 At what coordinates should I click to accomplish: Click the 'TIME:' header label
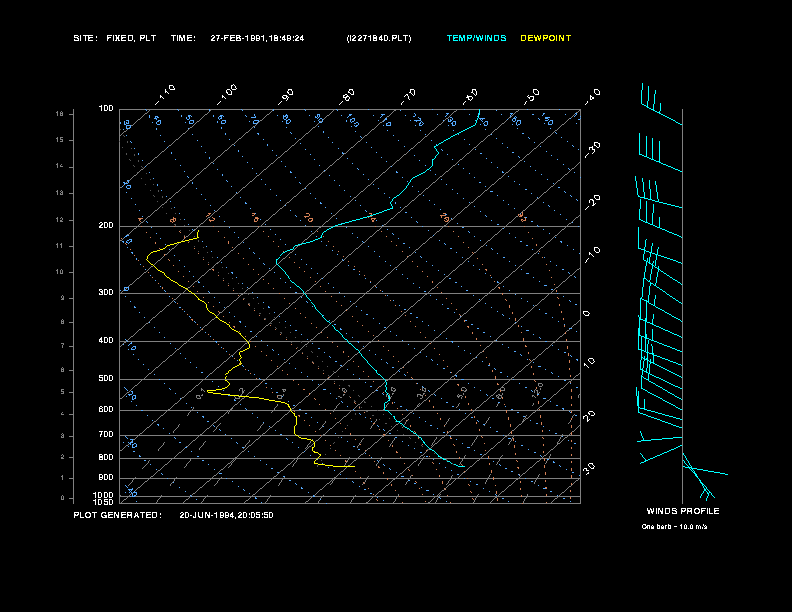tap(183, 38)
